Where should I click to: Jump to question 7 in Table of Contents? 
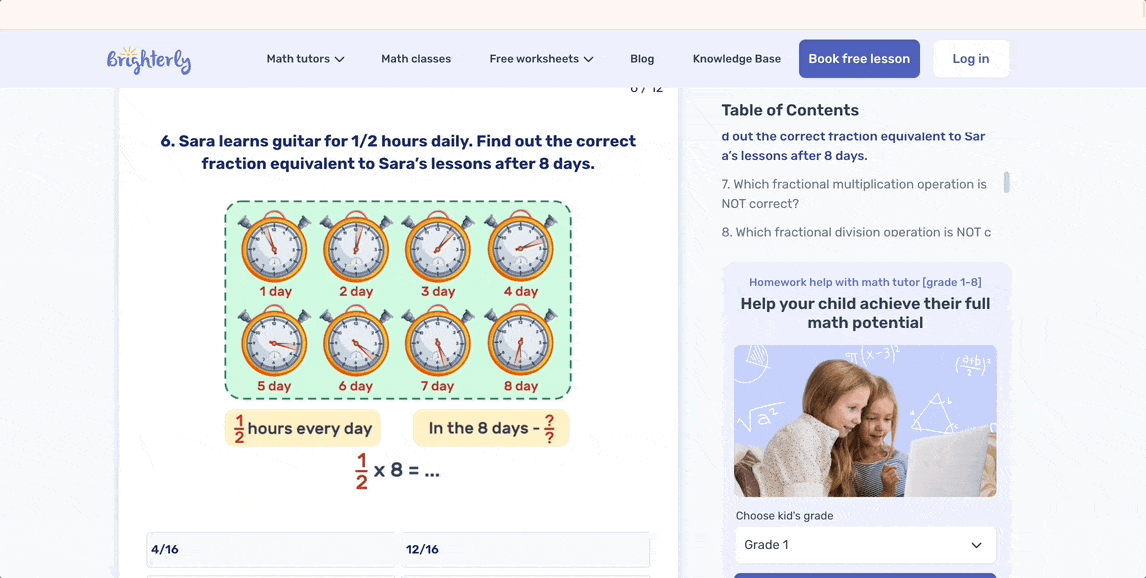(x=854, y=194)
